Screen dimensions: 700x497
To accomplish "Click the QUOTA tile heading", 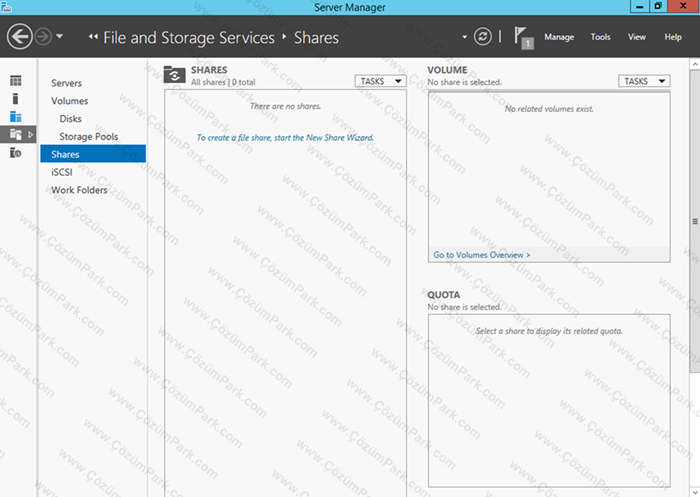I will coord(443,295).
